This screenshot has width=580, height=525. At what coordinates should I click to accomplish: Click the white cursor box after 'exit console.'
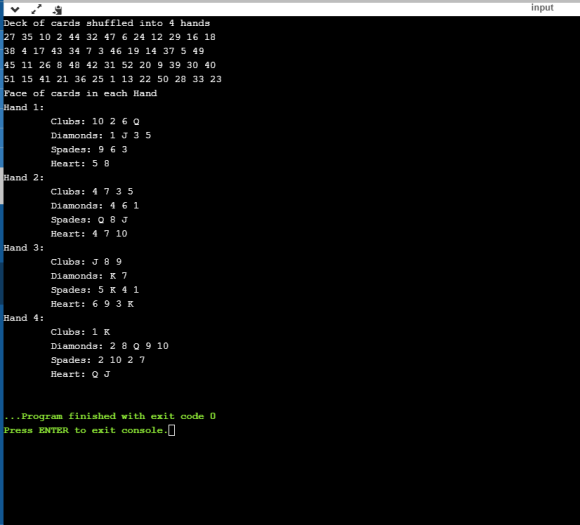coord(171,430)
